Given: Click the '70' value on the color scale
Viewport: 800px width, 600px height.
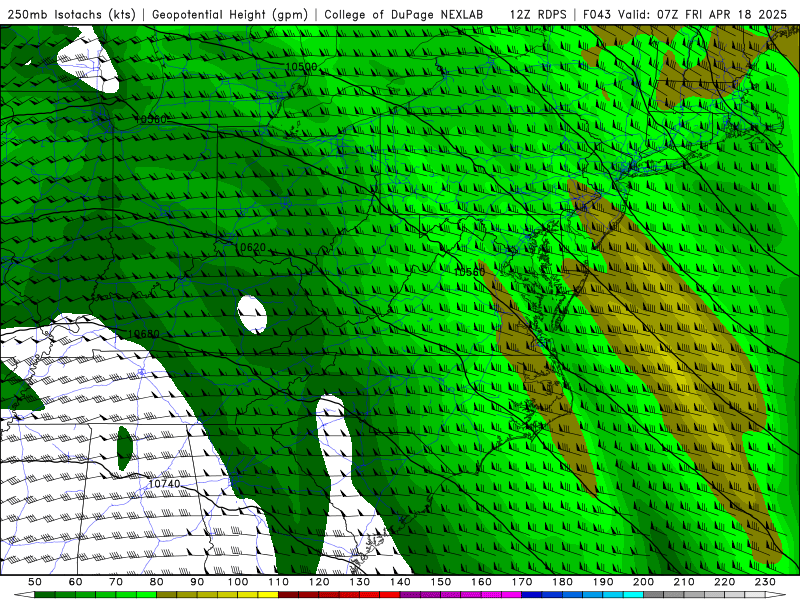Looking at the screenshot, I should 116,582.
